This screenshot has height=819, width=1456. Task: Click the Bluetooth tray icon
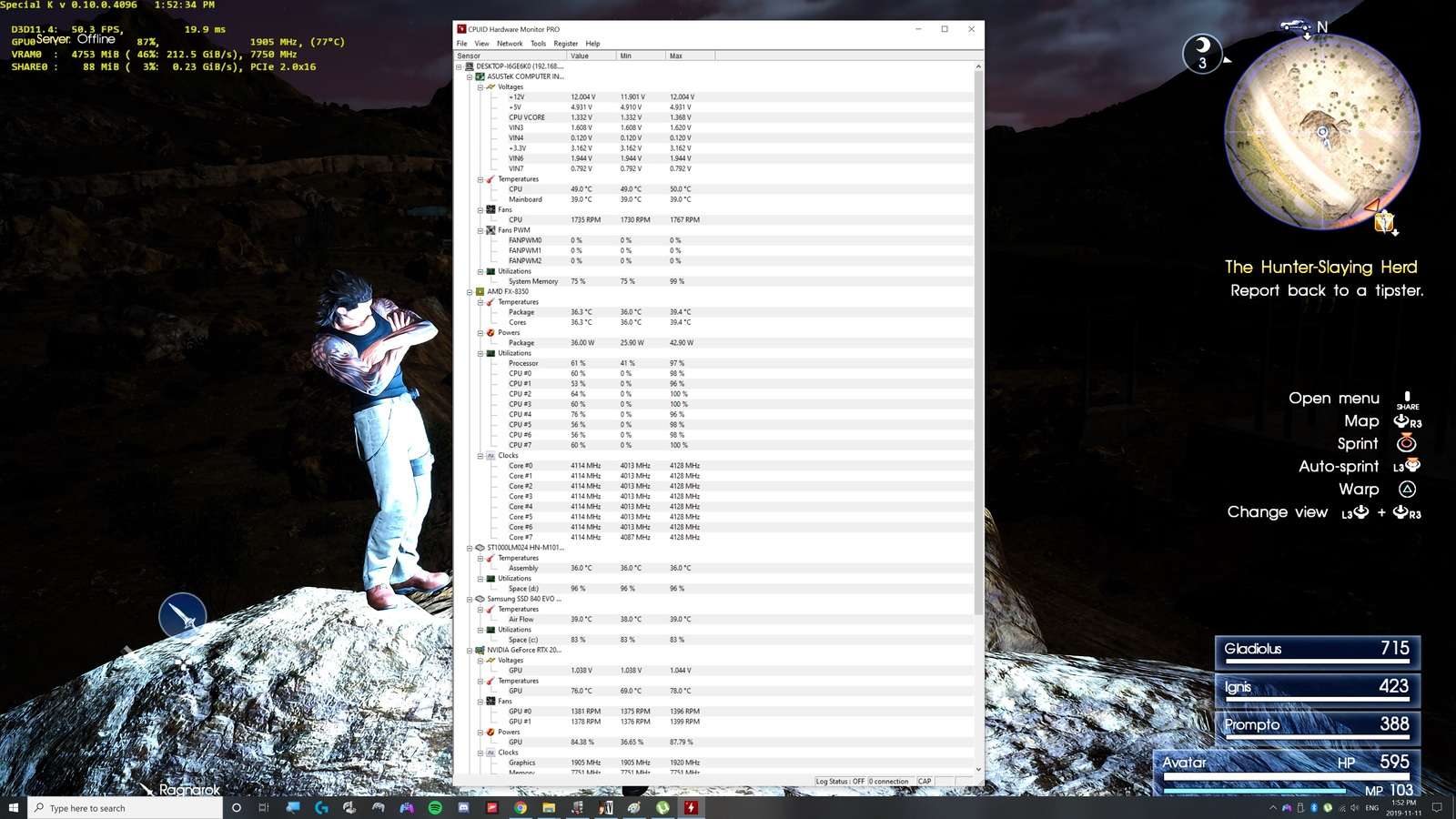tap(1314, 807)
